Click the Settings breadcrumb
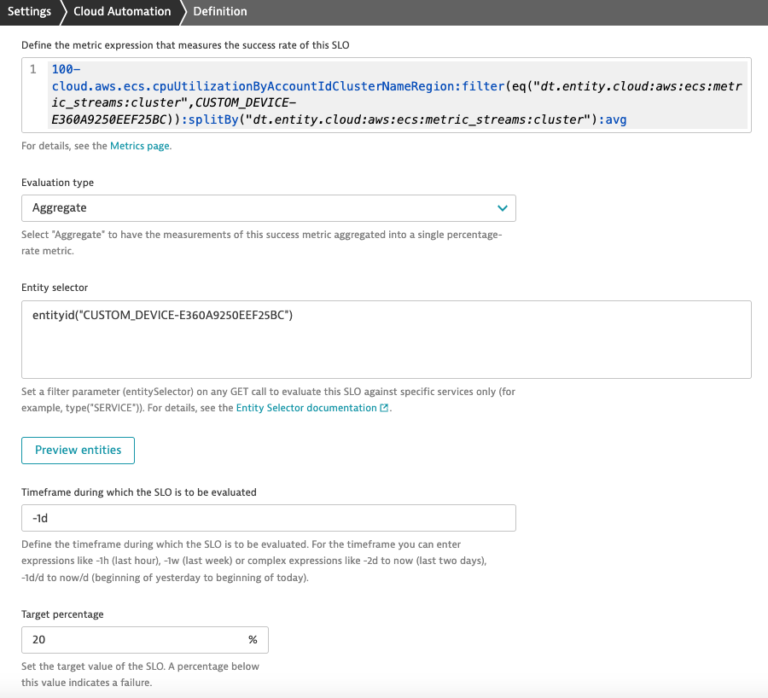This screenshot has height=698, width=768. pos(29,11)
